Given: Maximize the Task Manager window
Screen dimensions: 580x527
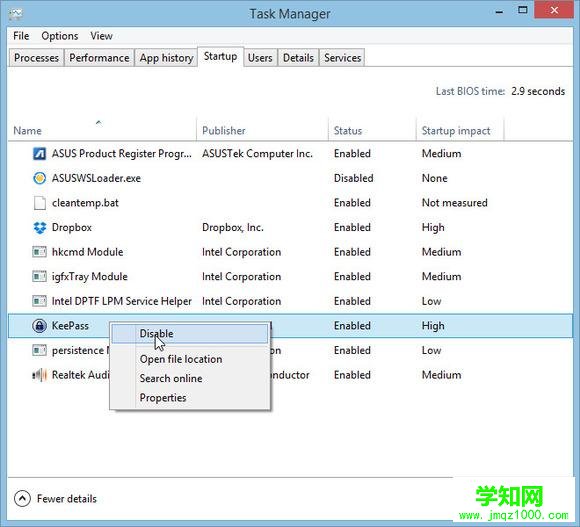Looking at the screenshot, I should [522, 10].
